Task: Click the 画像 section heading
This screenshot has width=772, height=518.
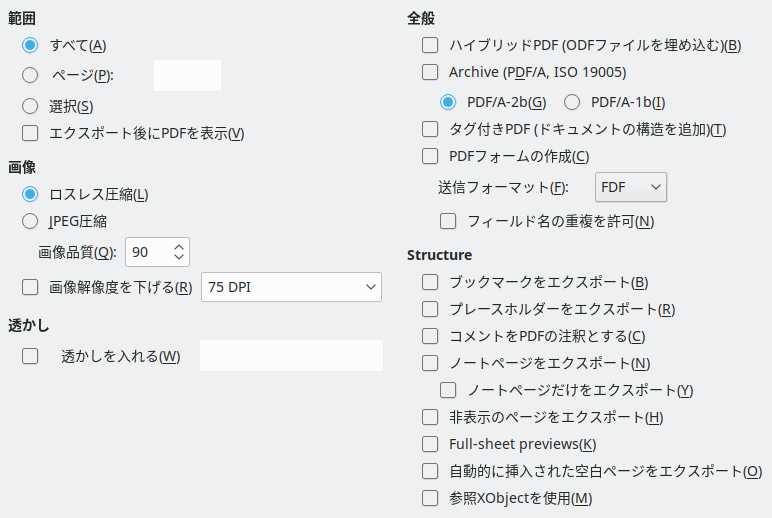Action: (x=22, y=167)
